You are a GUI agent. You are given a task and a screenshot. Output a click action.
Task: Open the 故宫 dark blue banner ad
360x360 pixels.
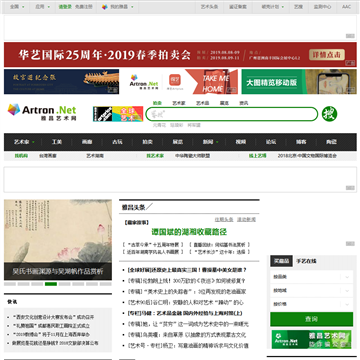pos(61,82)
